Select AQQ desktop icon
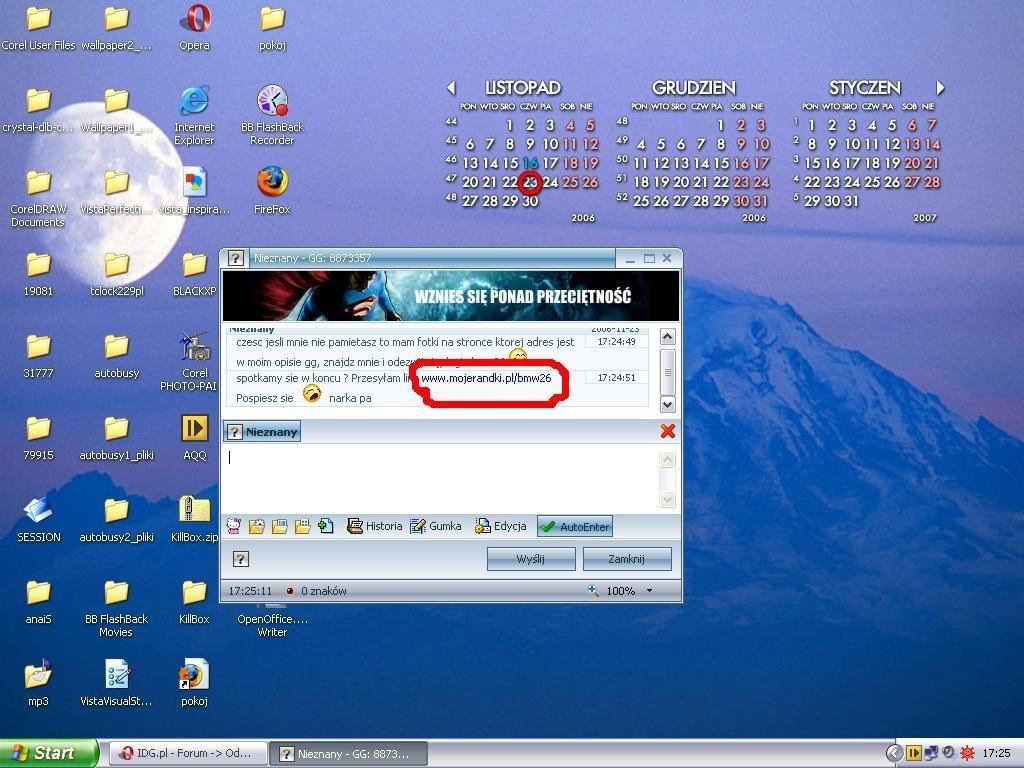 tap(195, 438)
